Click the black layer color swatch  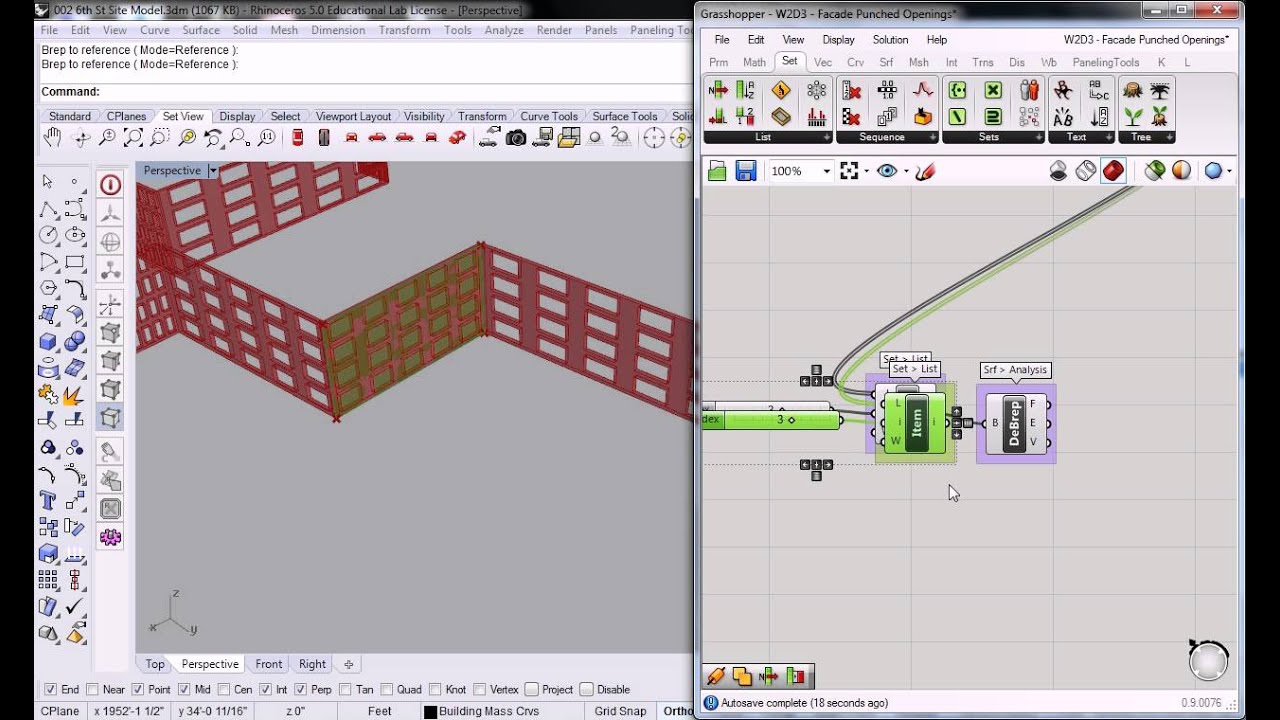430,712
